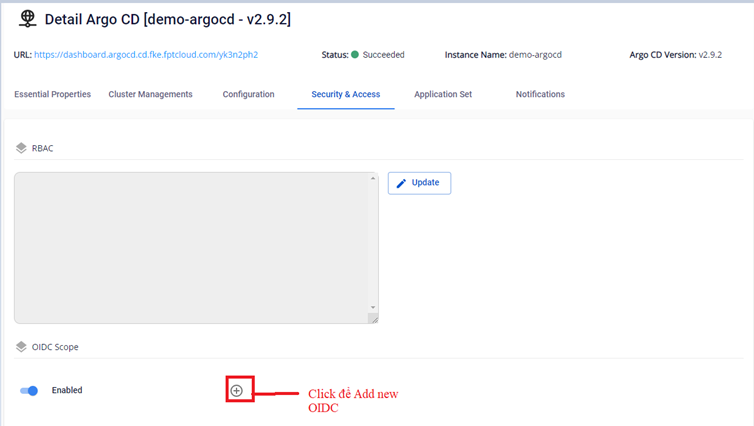Toggle the OIDC Scope Enabled switch
This screenshot has height=426, width=754.
(29, 390)
